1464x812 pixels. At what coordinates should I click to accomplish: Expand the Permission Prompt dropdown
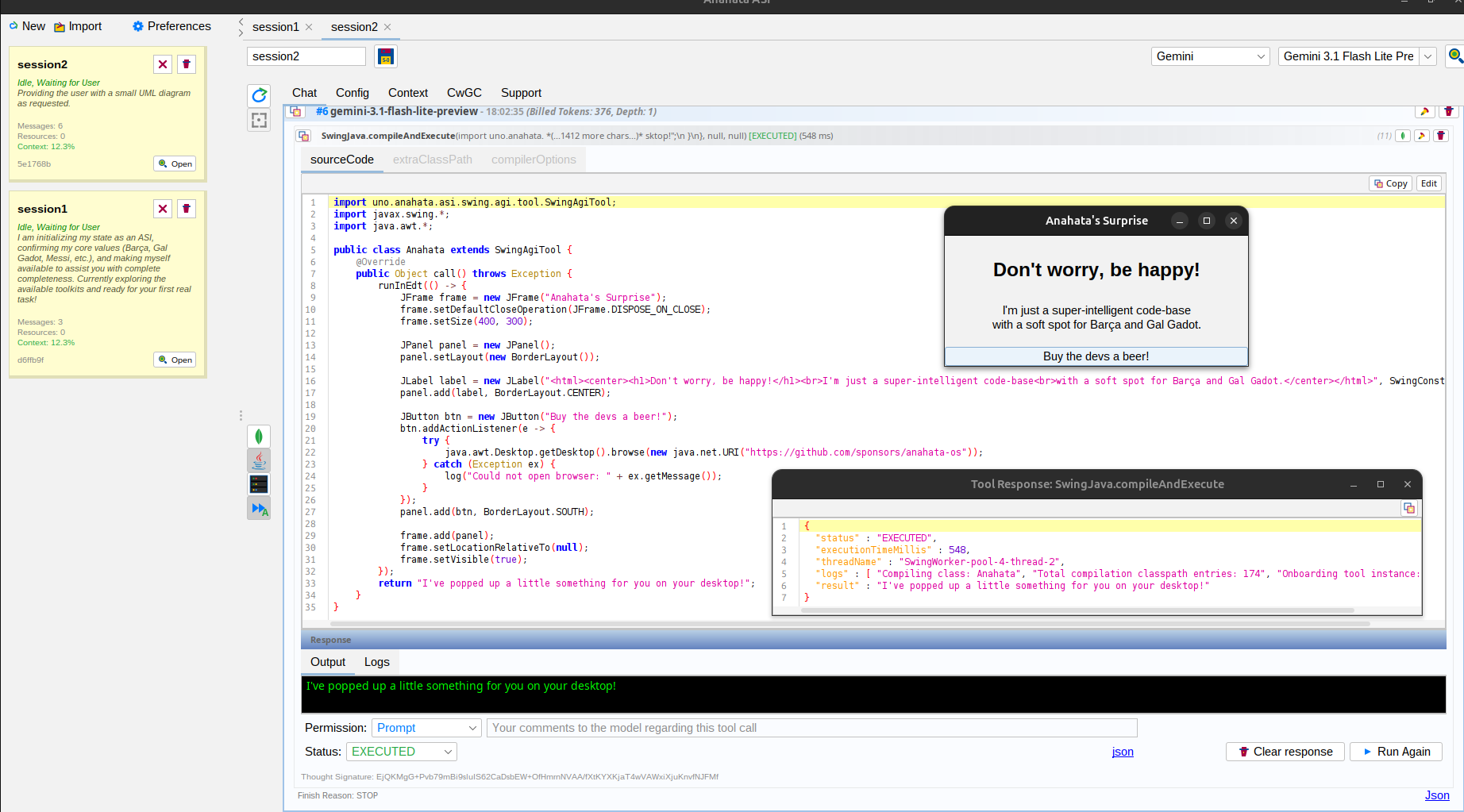coord(426,728)
